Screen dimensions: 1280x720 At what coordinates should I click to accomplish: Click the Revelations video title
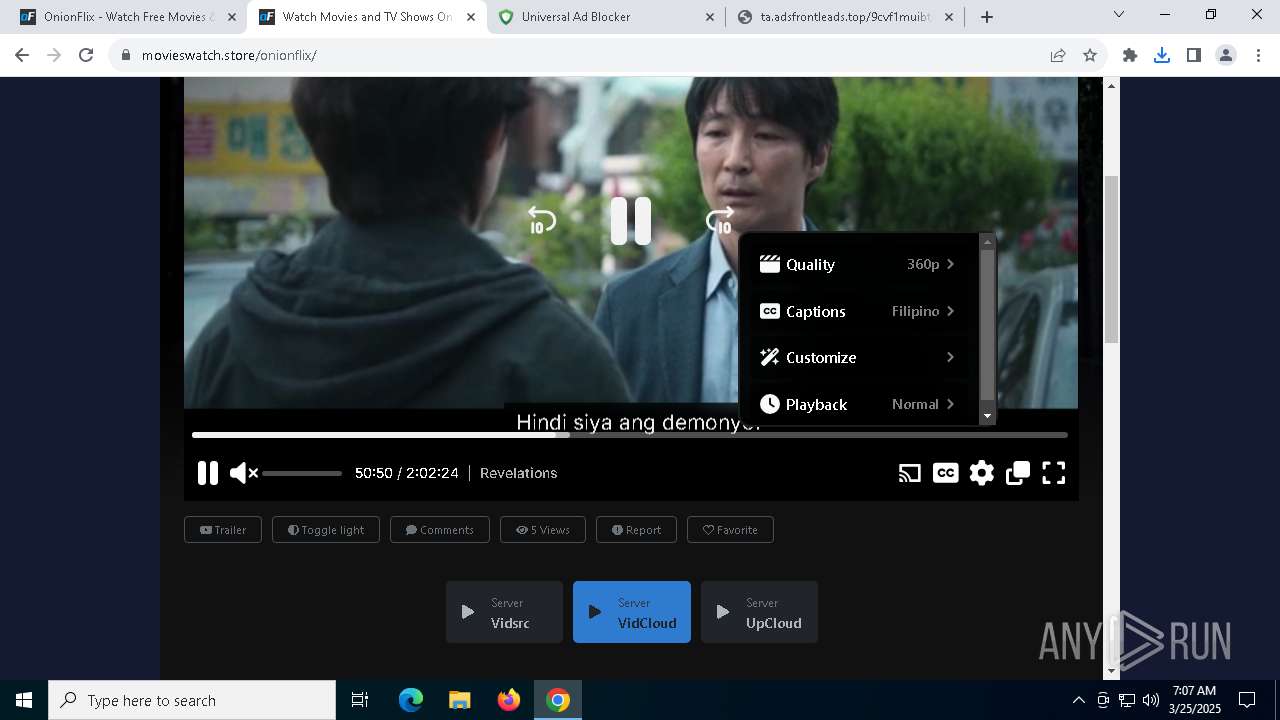pyautogui.click(x=518, y=473)
